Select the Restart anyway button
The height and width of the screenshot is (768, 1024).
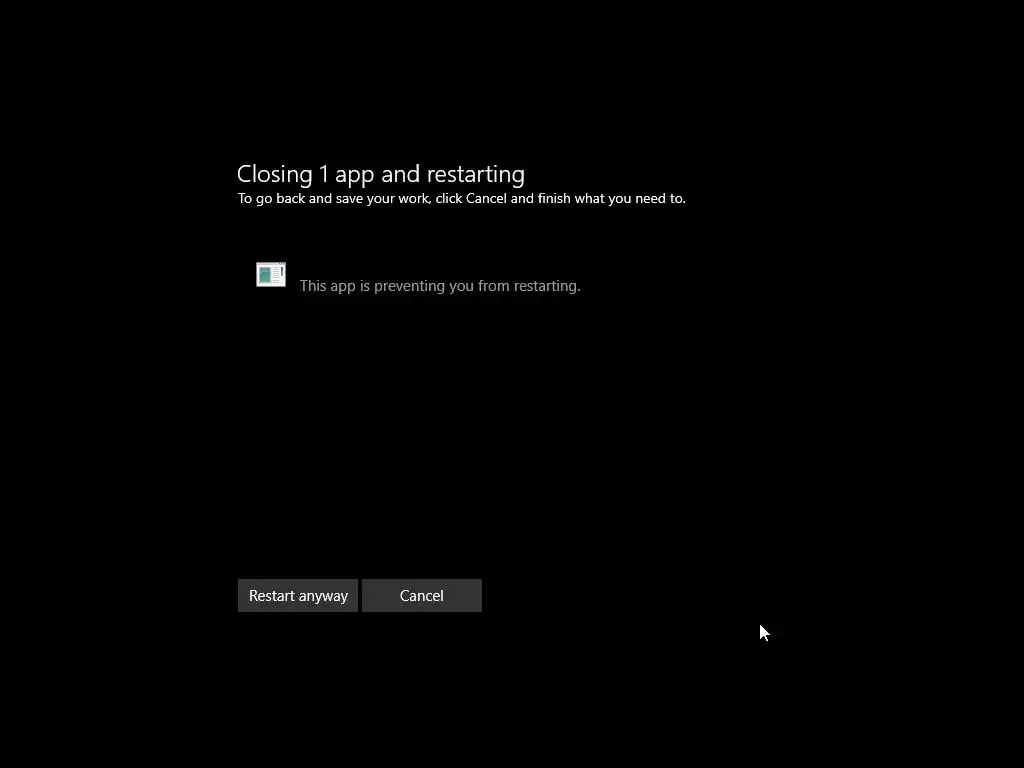click(298, 596)
